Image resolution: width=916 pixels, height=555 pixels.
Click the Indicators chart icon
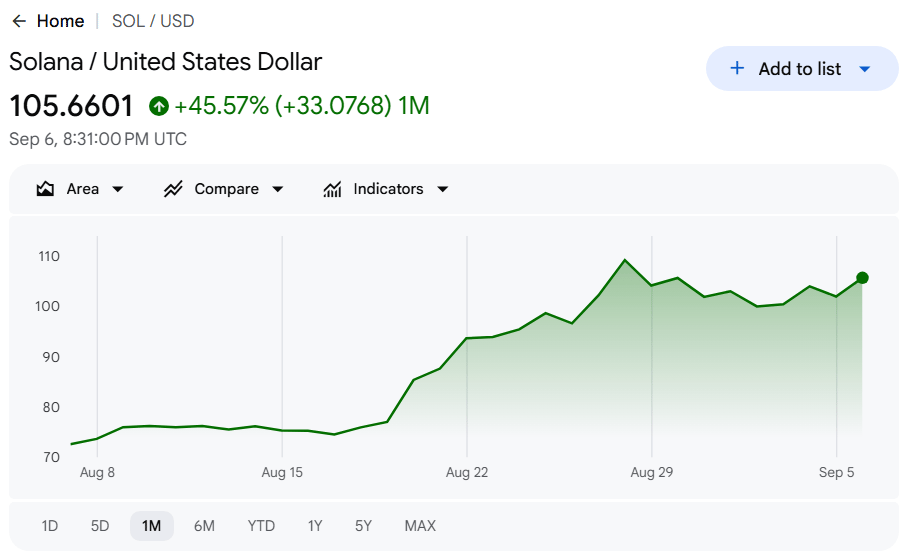(332, 189)
